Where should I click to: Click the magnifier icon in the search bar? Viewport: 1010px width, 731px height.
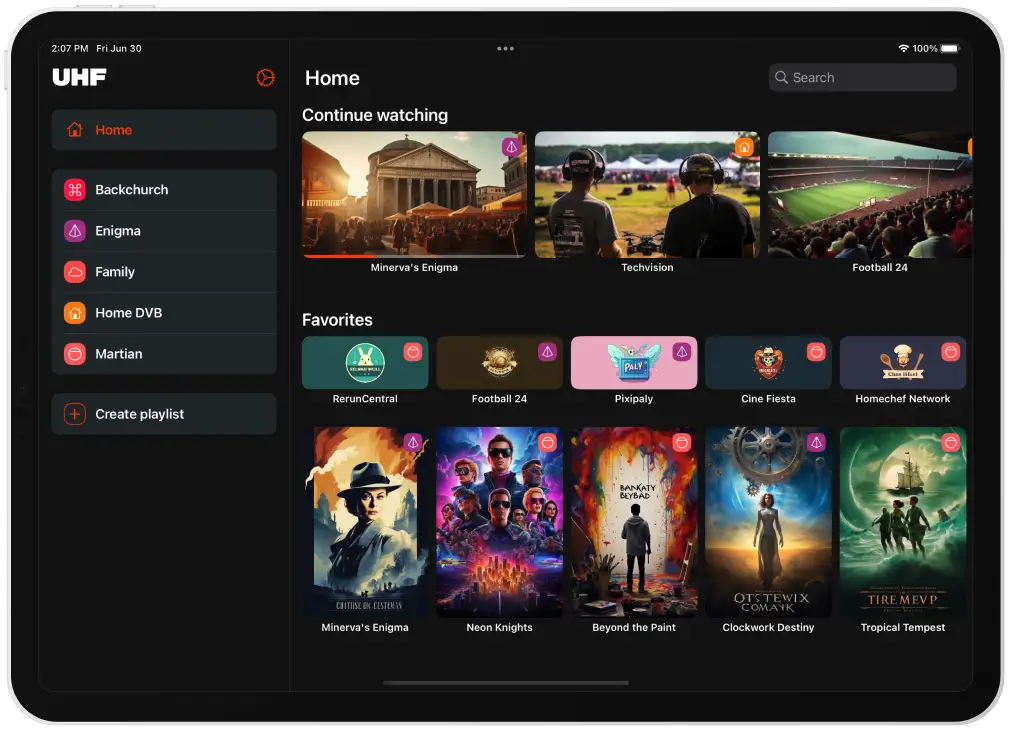tap(781, 77)
